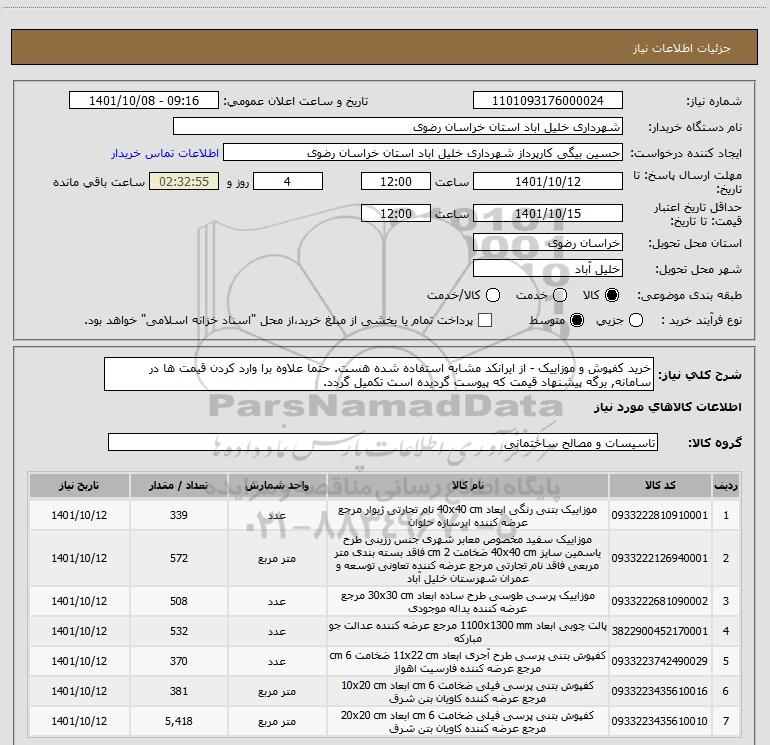Click the کفپوش بتنی پرسی طرح آجری name
This screenshot has width=770, height=745.
click(468, 662)
